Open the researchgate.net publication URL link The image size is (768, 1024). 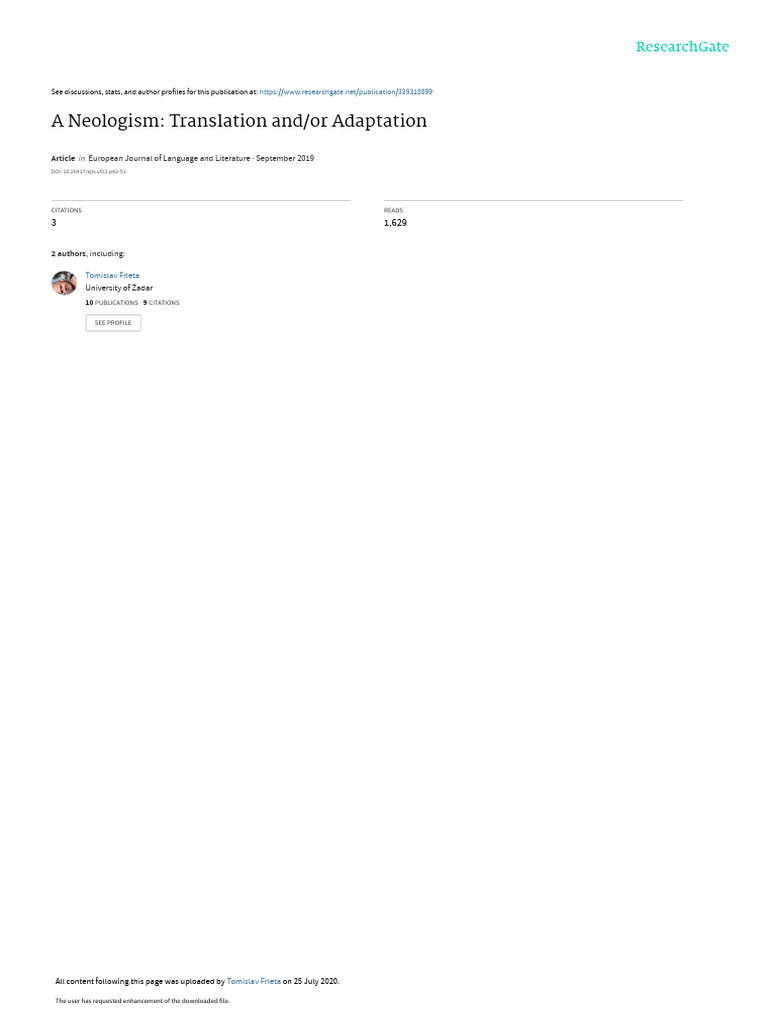pos(345,92)
